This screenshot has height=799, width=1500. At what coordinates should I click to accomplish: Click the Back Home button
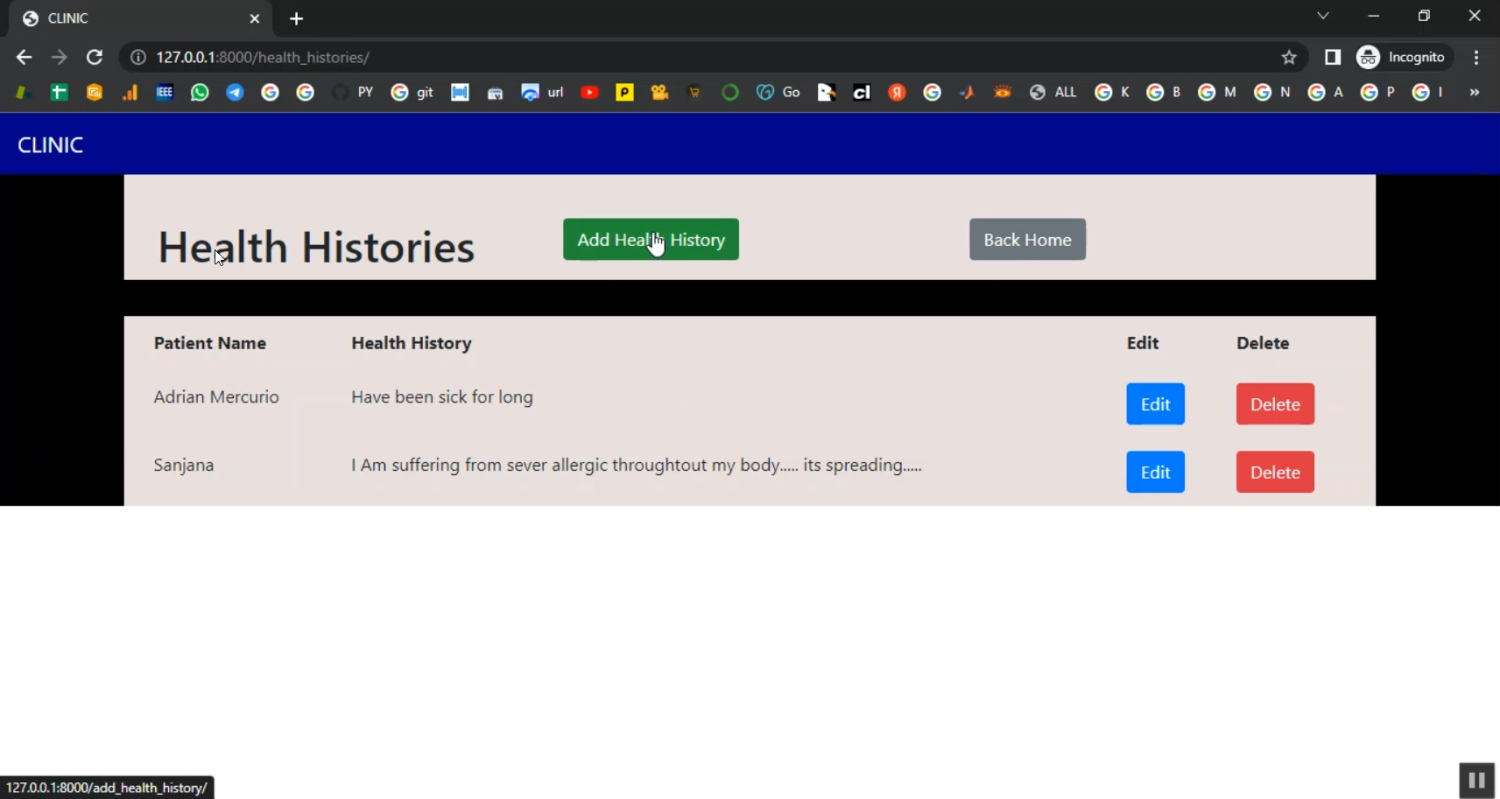click(1027, 239)
